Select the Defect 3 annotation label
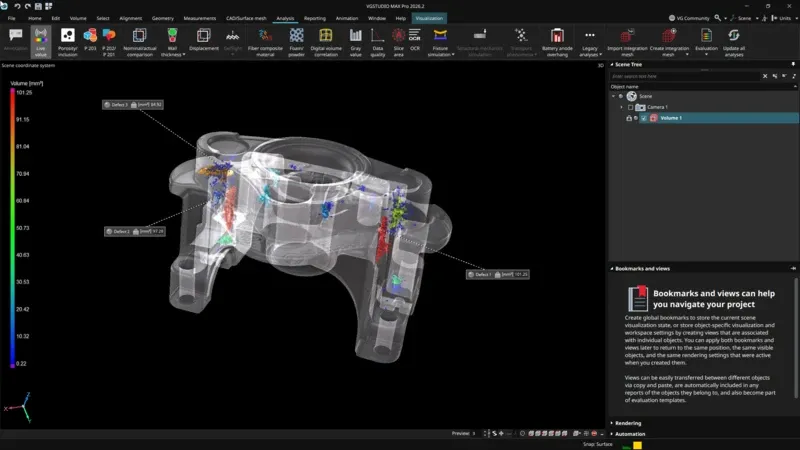This screenshot has height=450, width=800. pyautogui.click(x=133, y=105)
